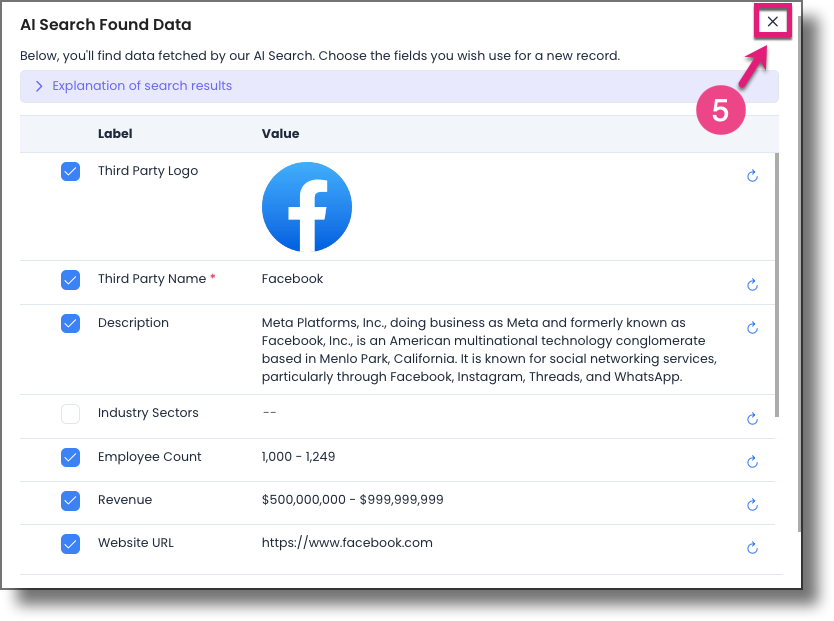Close the AI Search Found Data dialog
This screenshot has height=621, width=834.
[x=772, y=21]
